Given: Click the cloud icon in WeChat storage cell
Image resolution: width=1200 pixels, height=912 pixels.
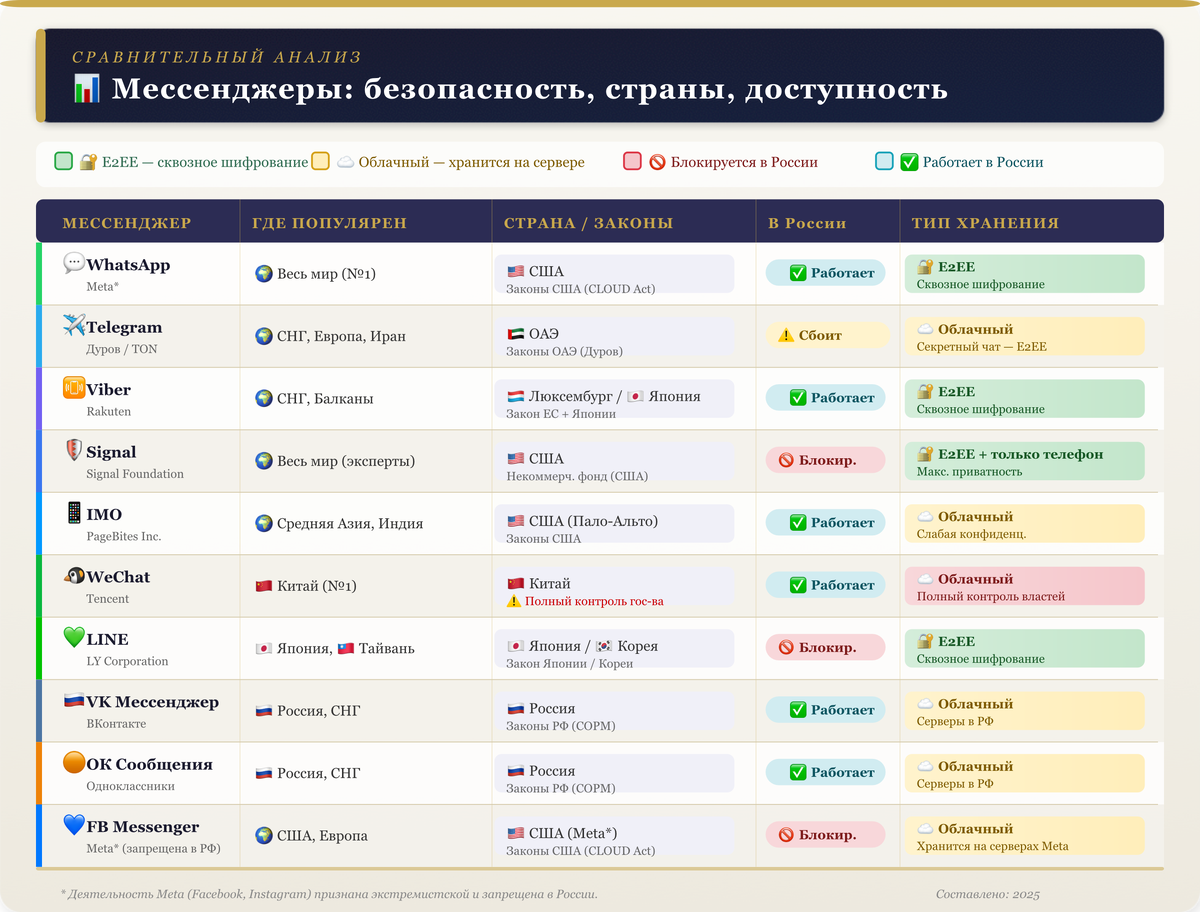Looking at the screenshot, I should pyautogui.click(x=925, y=579).
